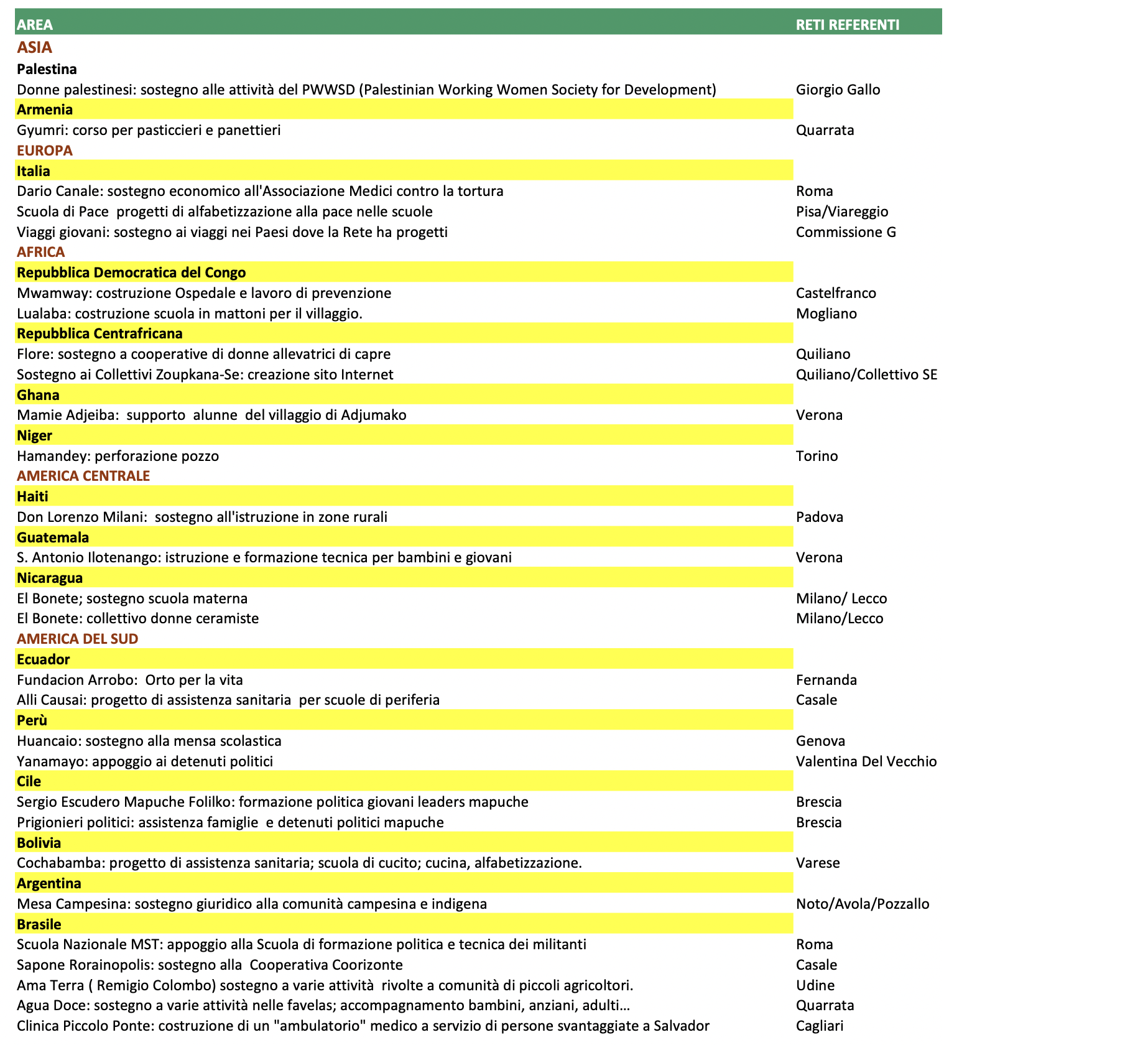Click the Giorgio Gallo referent cell
Screen dimensions: 1148x1045
(838, 90)
